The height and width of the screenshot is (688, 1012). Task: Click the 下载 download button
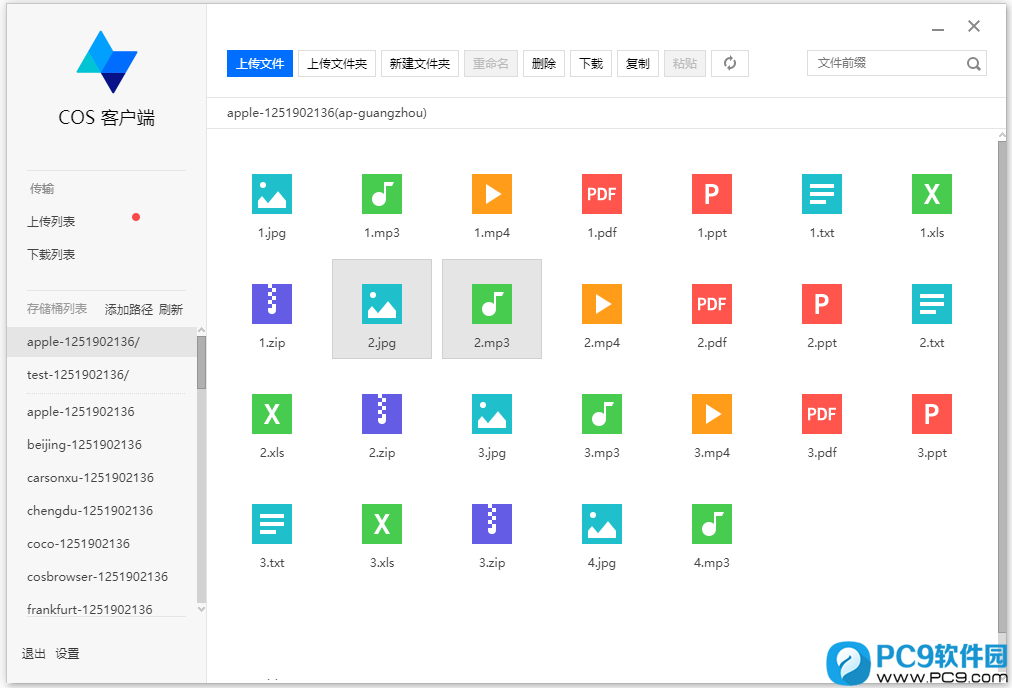[591, 63]
